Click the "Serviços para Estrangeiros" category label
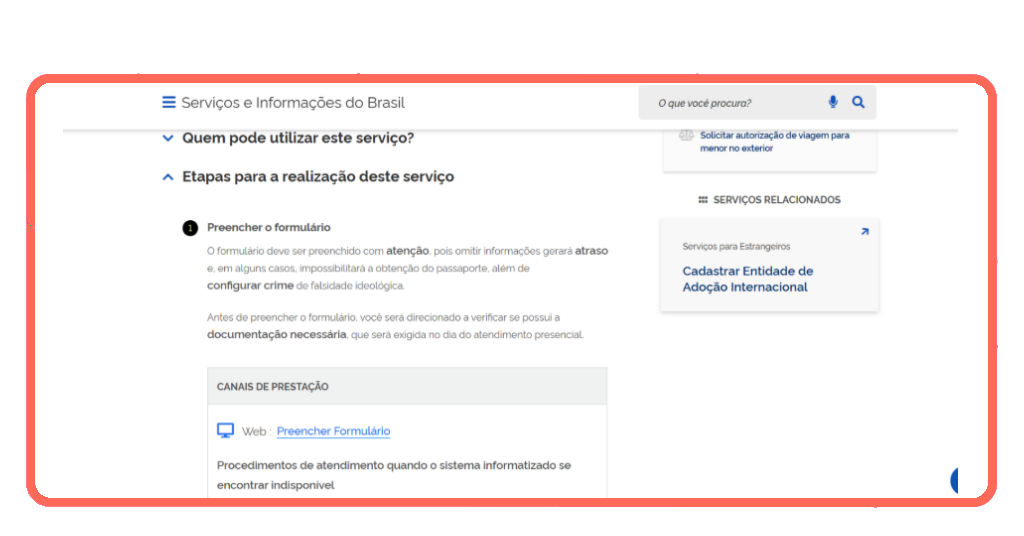Image resolution: width=1024 pixels, height=536 pixels. (x=736, y=246)
